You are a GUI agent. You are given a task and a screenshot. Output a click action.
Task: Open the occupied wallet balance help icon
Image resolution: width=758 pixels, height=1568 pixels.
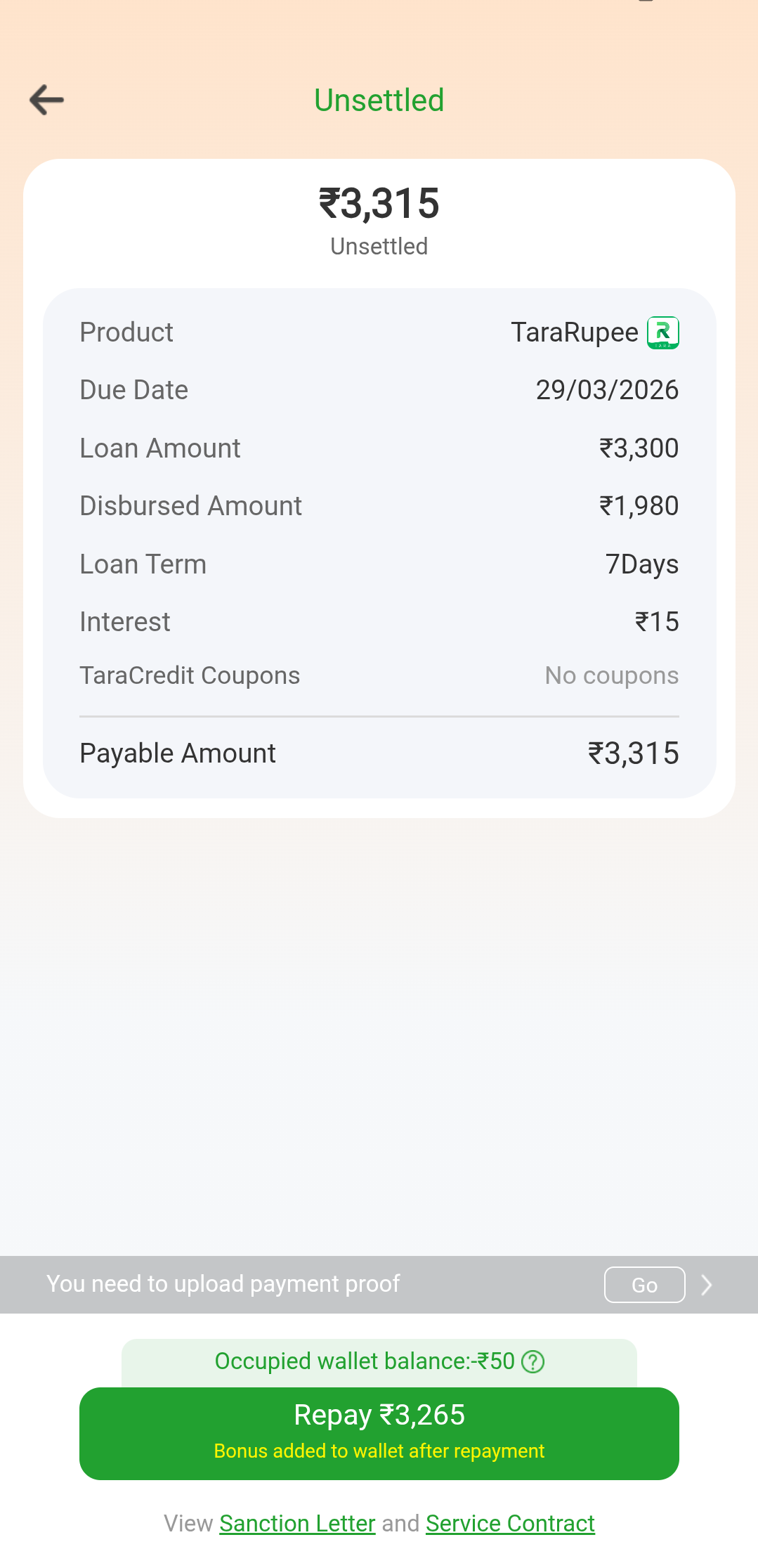533,1362
